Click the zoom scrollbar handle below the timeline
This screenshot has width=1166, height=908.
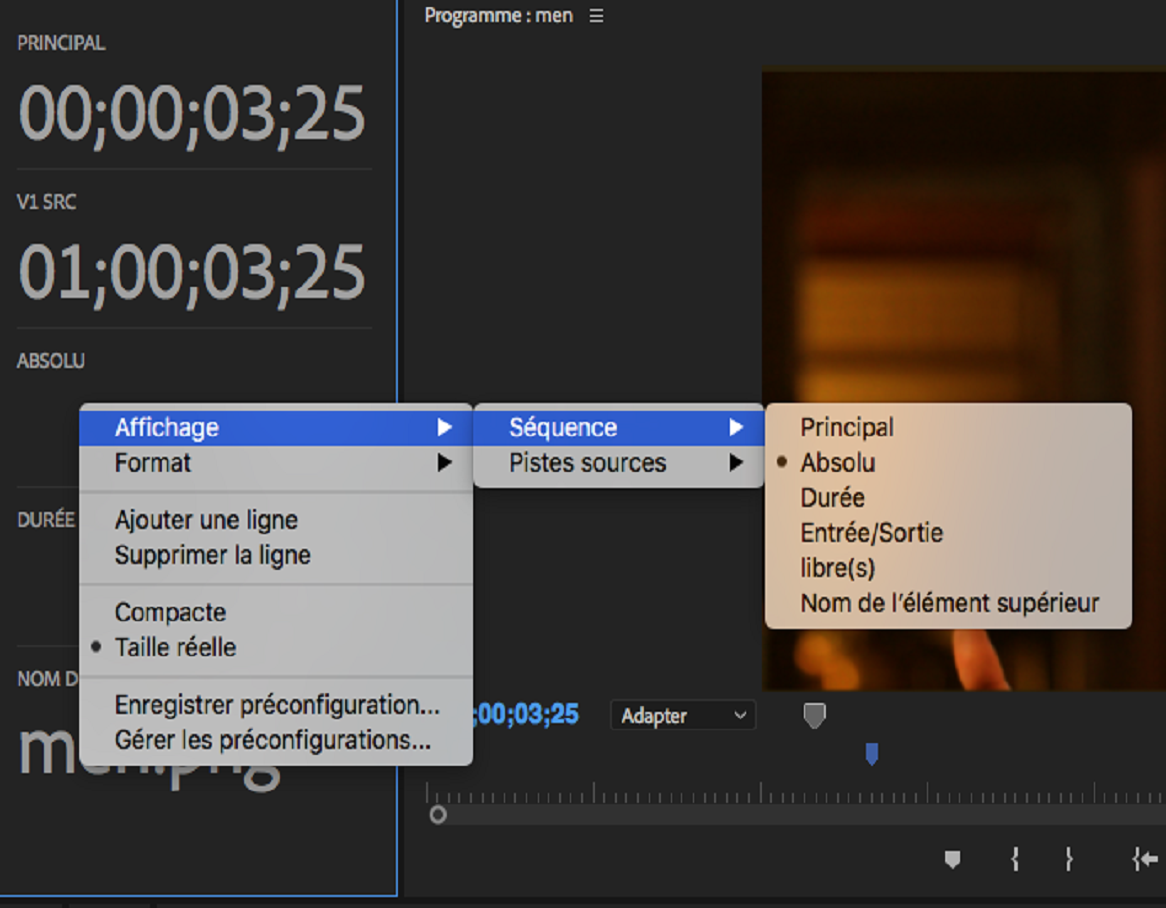[x=437, y=815]
